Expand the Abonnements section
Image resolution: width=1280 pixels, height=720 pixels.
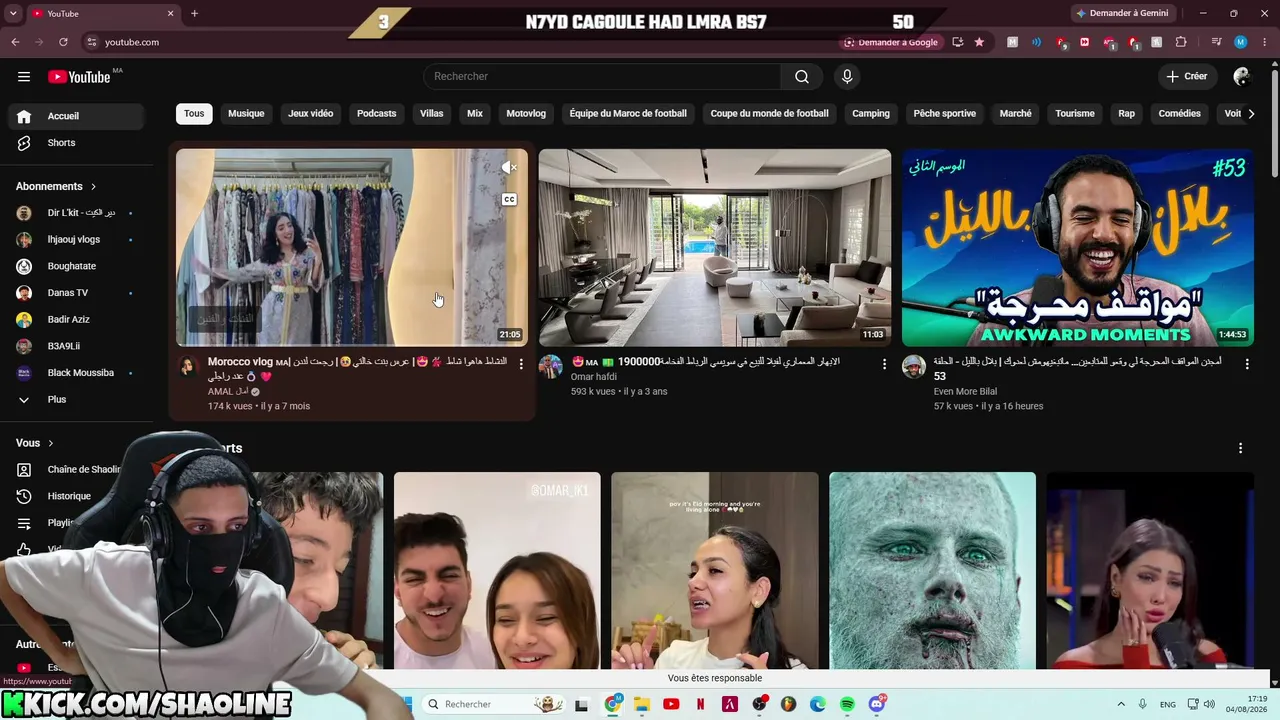click(x=57, y=187)
